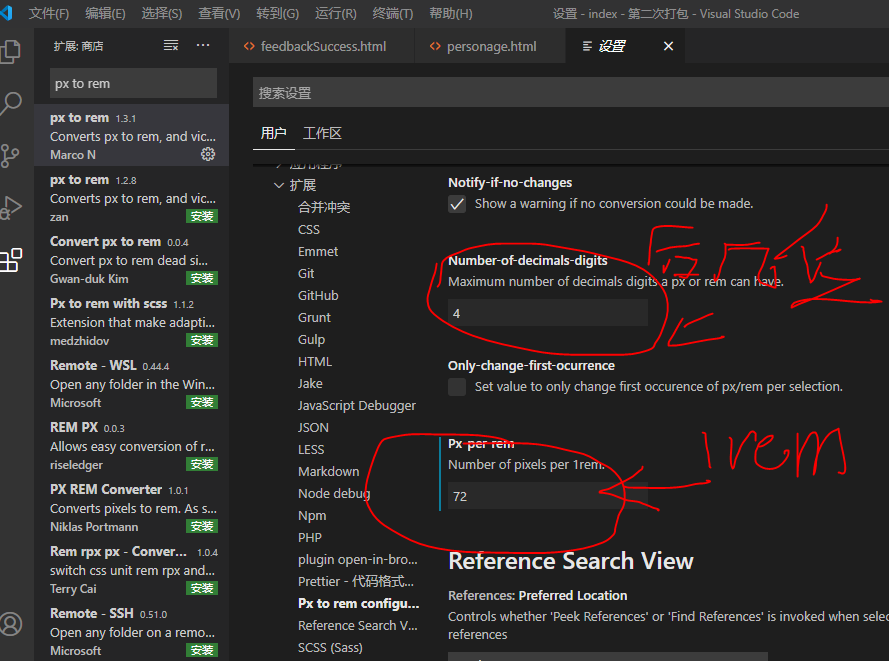Install Remote - SSH extension

(x=202, y=650)
